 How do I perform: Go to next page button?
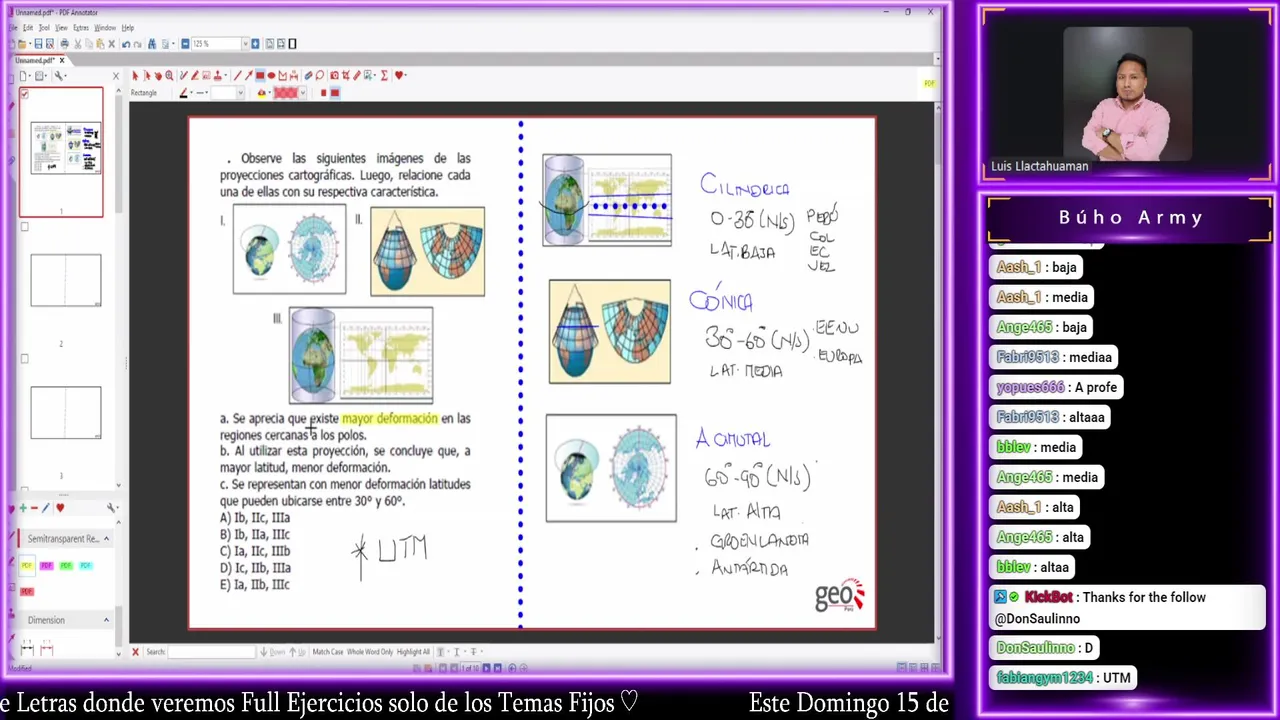[x=486, y=668]
